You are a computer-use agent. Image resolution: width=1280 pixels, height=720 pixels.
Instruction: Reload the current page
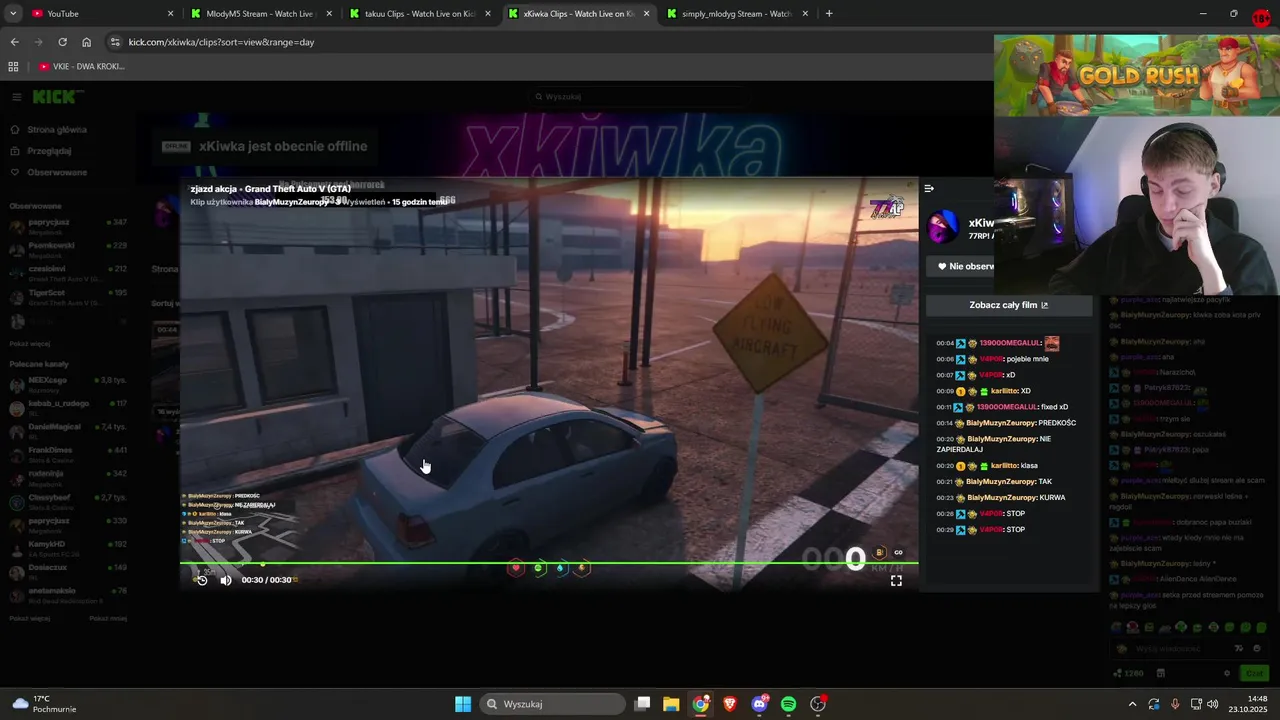click(62, 42)
